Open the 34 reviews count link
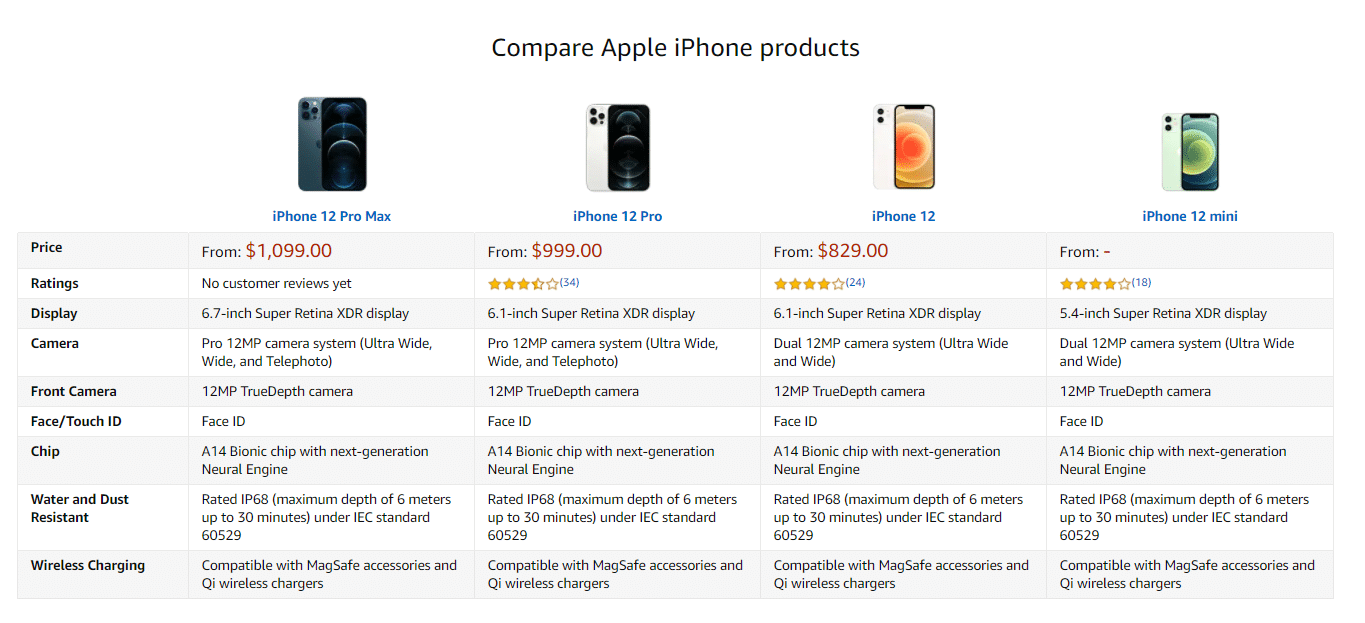The height and width of the screenshot is (623, 1365). (x=570, y=283)
